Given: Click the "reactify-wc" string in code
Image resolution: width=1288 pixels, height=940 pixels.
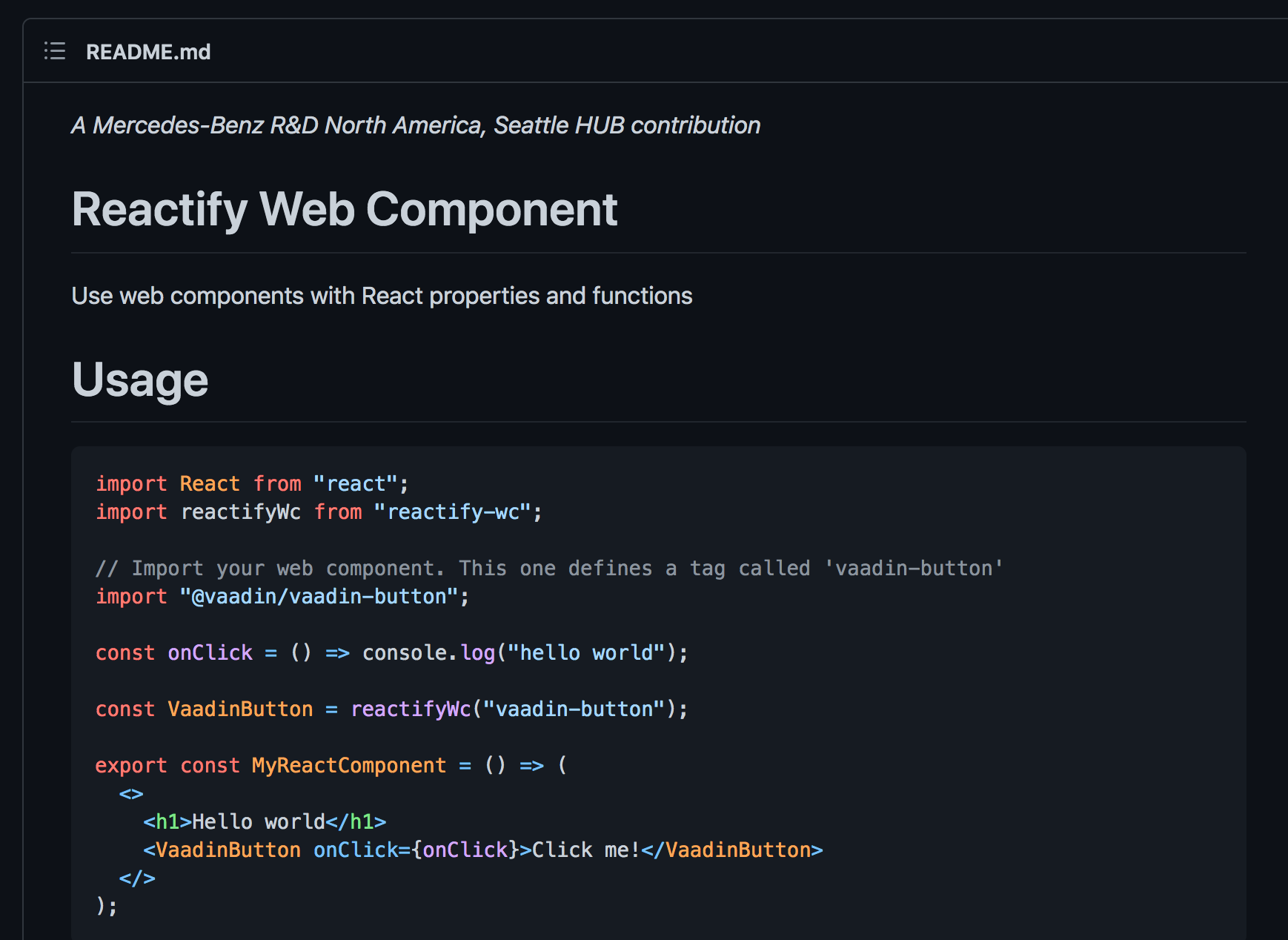Looking at the screenshot, I should point(452,512).
